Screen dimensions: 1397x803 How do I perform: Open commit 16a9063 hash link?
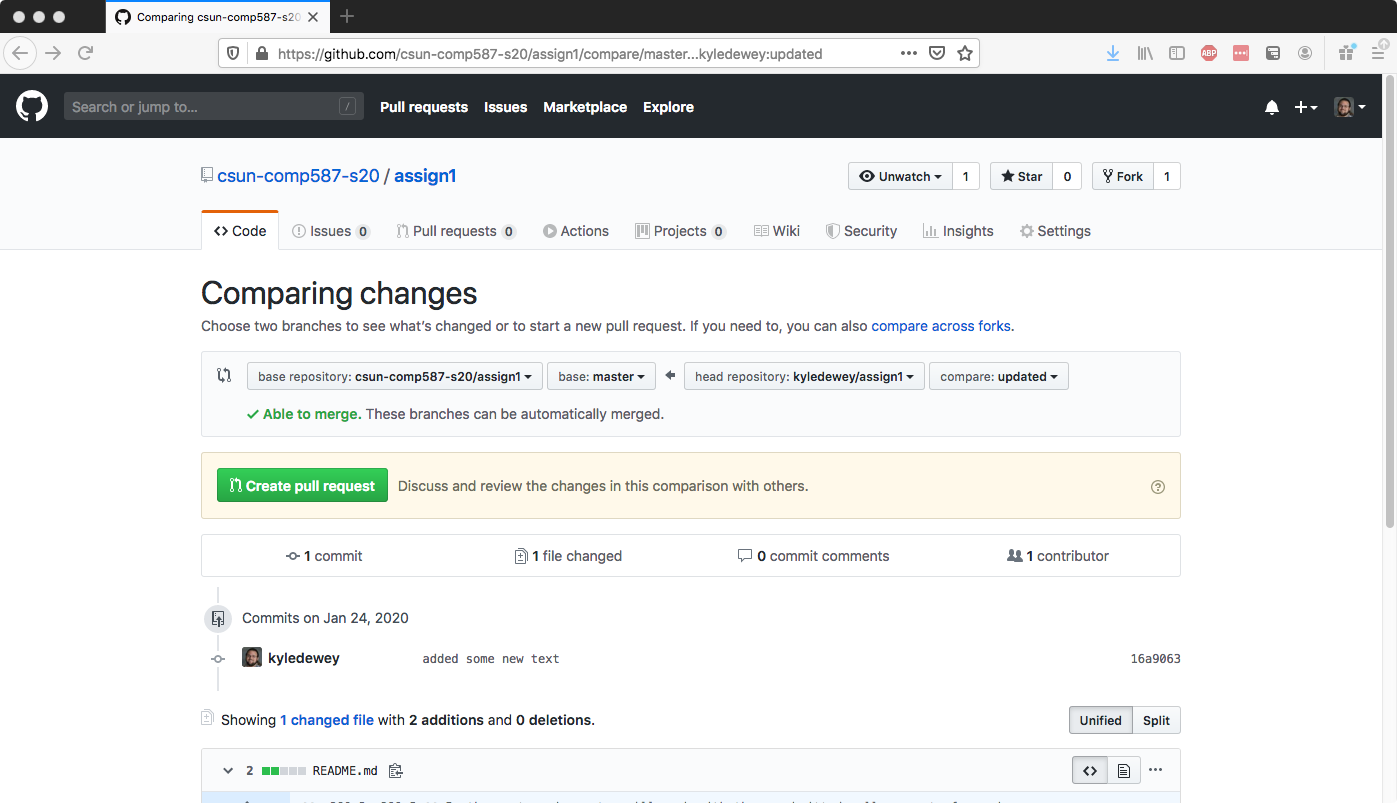click(1155, 659)
